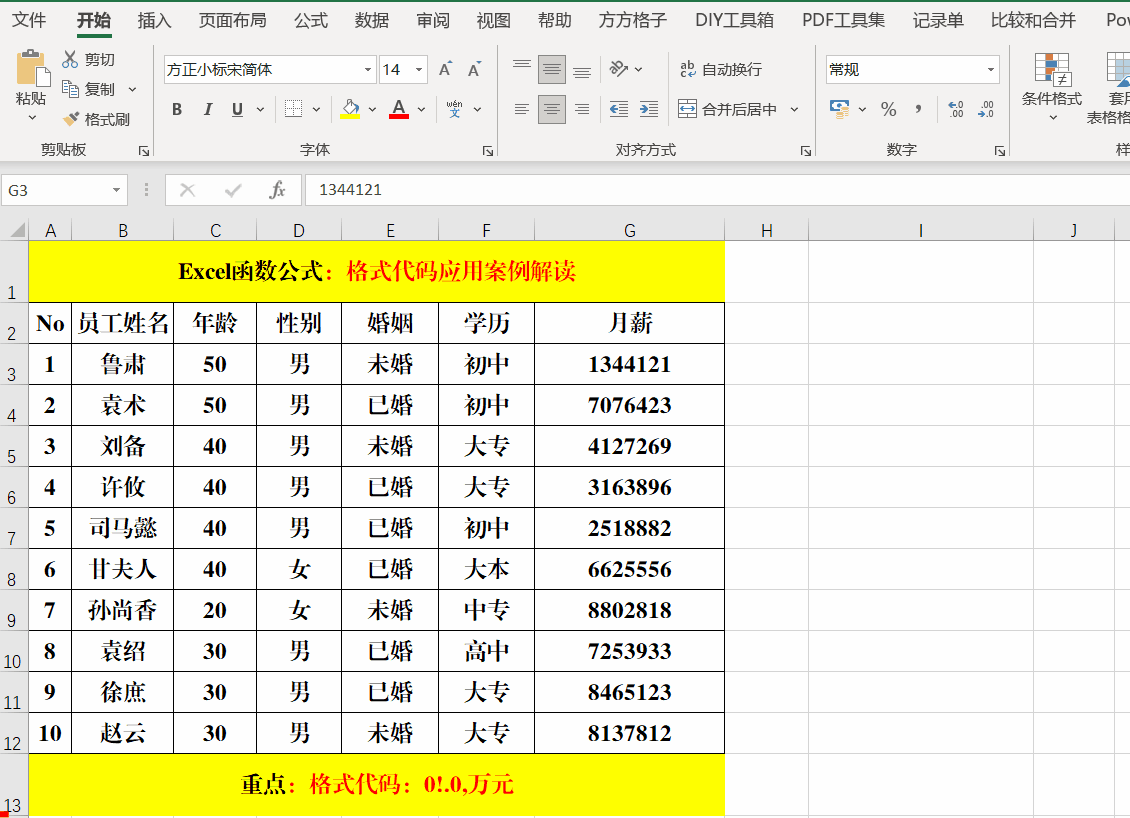
Task: Open the Merge & Center (合并后居中) dropdown arrow
Action: coord(795,109)
